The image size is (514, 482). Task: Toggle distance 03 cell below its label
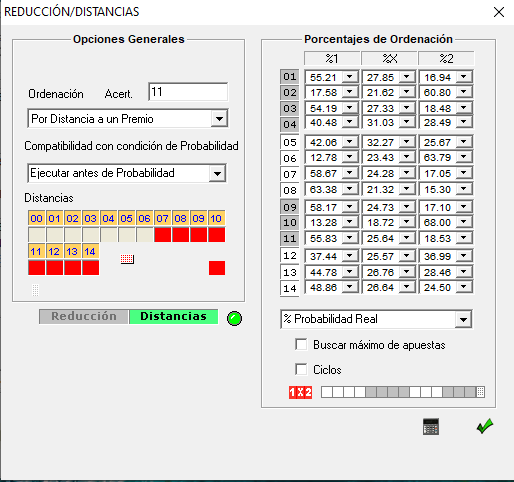(x=90, y=235)
